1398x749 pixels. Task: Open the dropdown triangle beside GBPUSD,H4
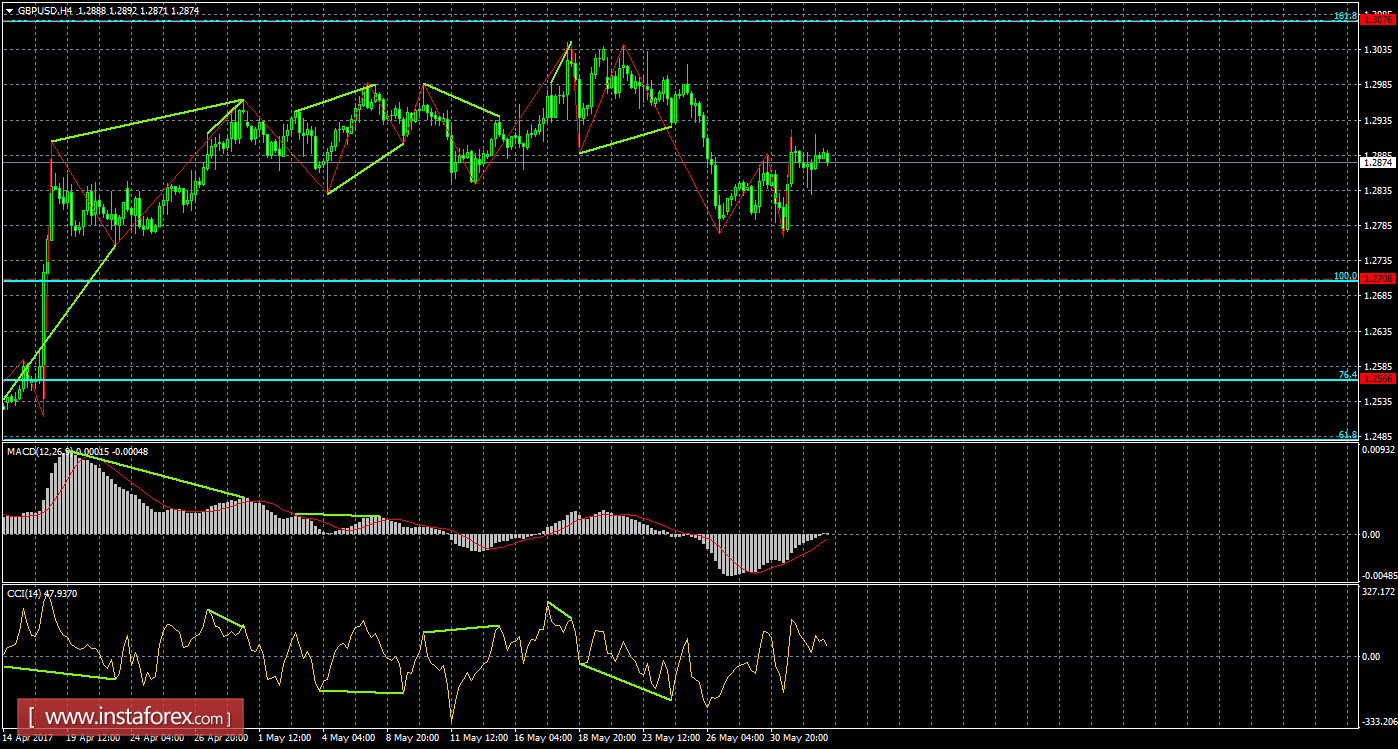pyautogui.click(x=10, y=9)
